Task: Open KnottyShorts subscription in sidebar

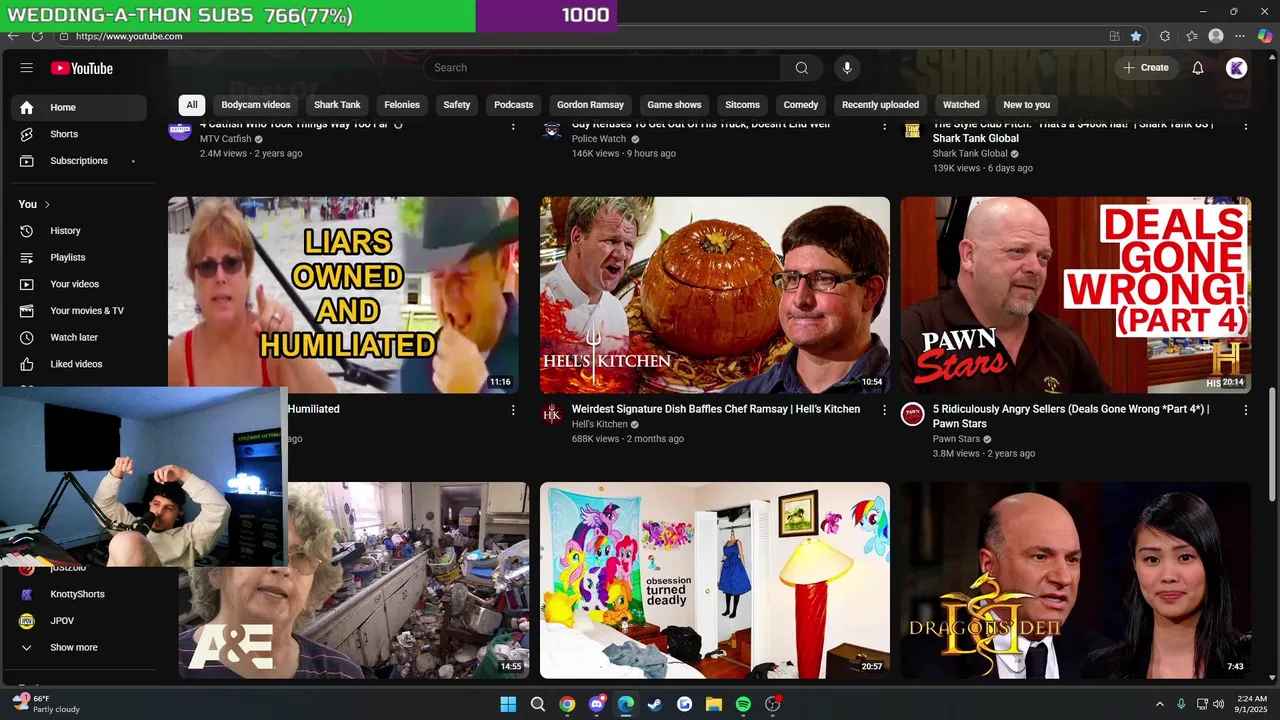Action: pos(79,594)
